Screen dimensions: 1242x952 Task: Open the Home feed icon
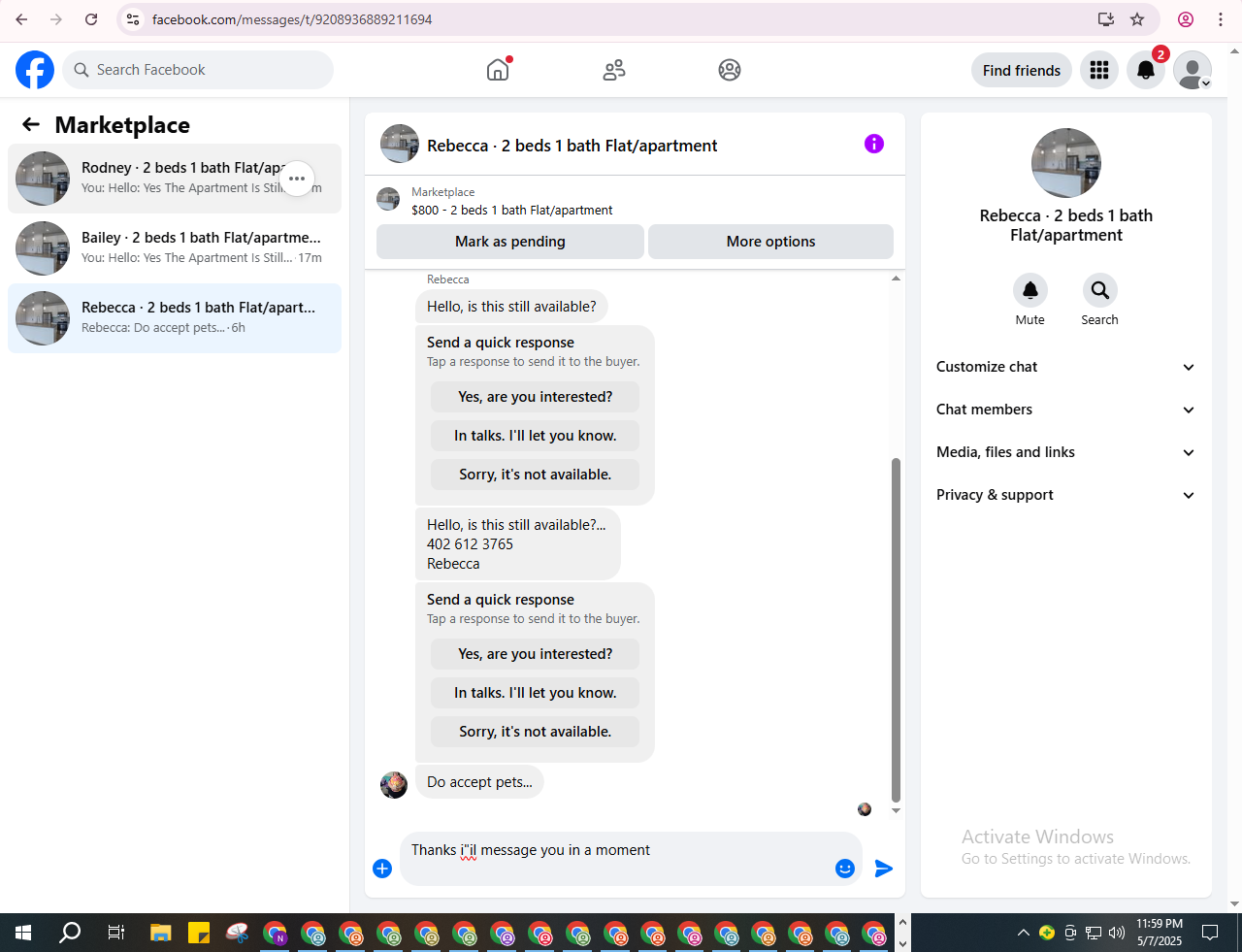click(x=498, y=70)
